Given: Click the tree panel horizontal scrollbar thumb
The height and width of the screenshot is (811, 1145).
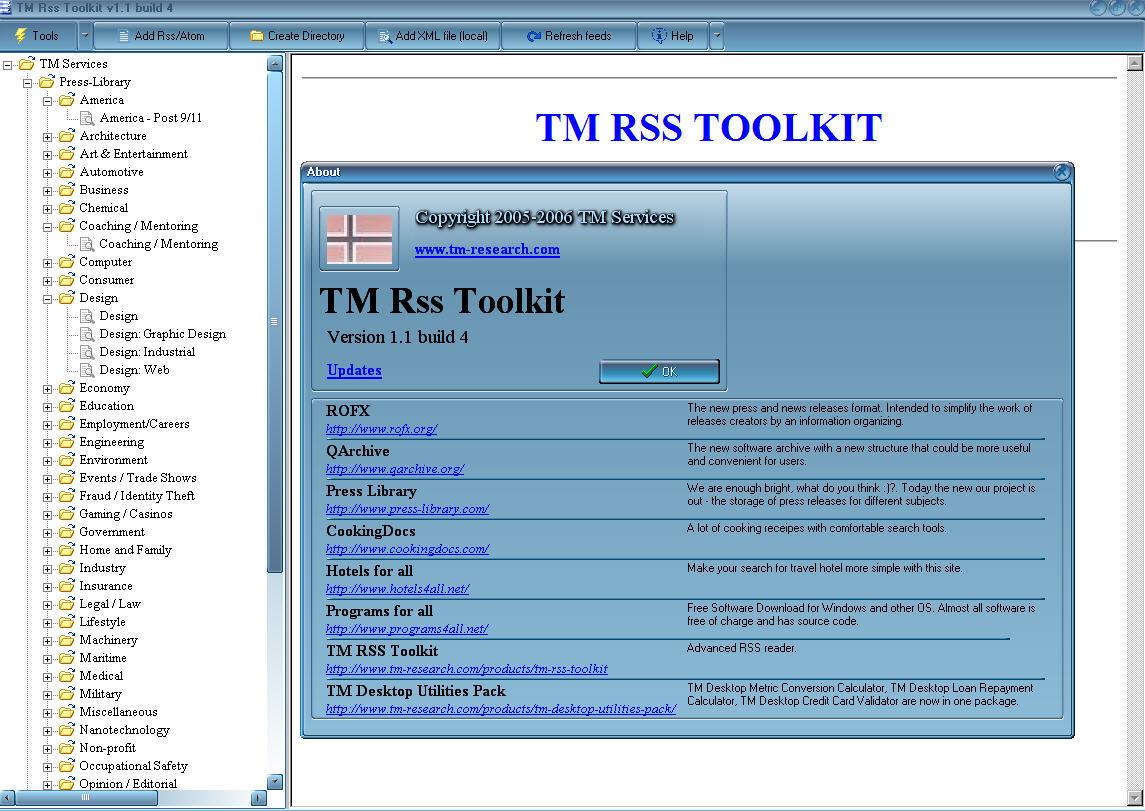Looking at the screenshot, I should point(86,798).
